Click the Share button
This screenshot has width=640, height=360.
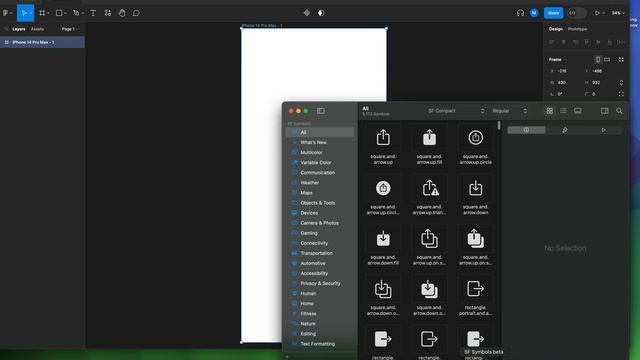[553, 13]
